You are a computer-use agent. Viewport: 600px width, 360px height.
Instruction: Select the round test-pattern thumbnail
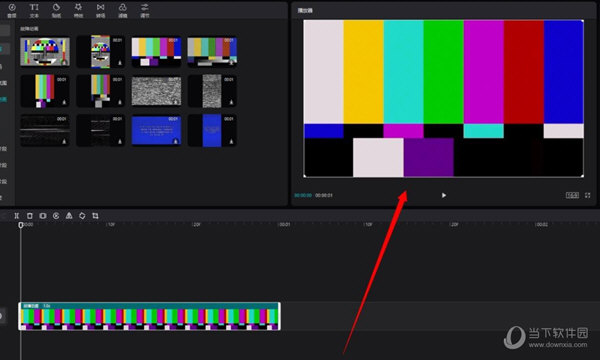pyautogui.click(x=45, y=52)
